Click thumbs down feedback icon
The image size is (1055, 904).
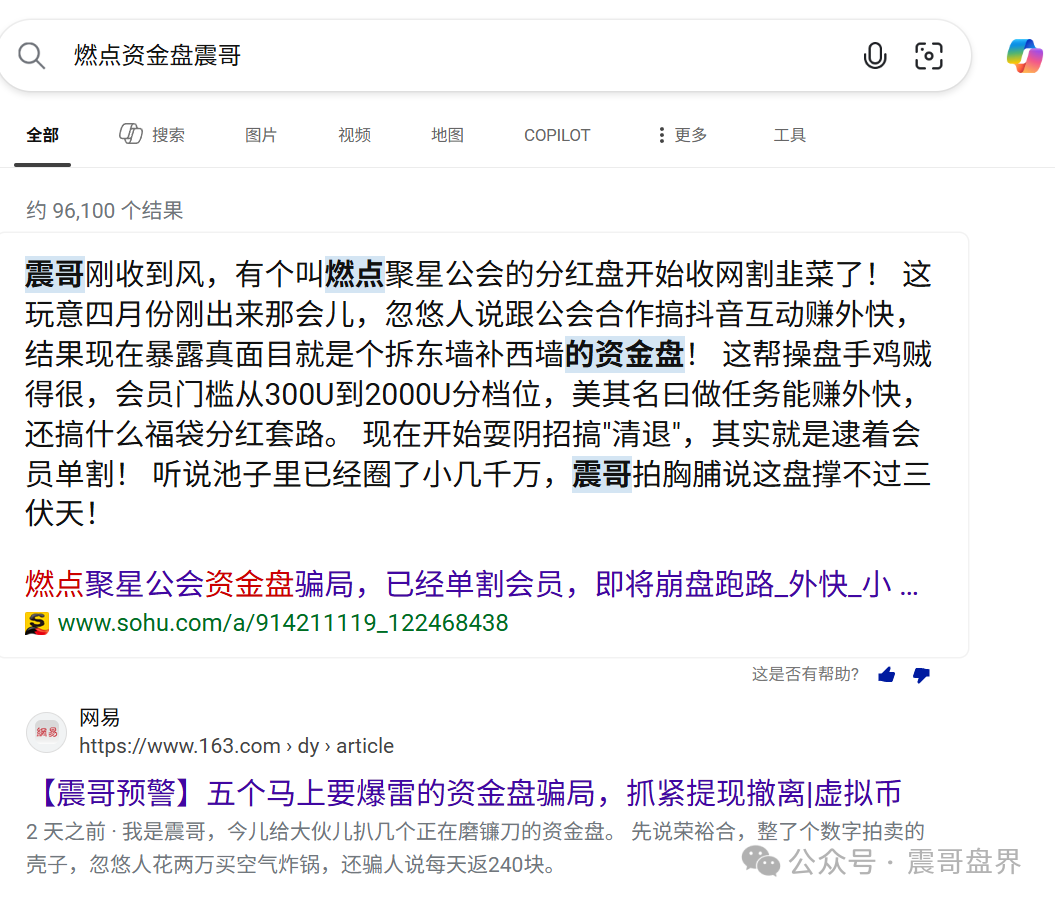click(x=921, y=675)
